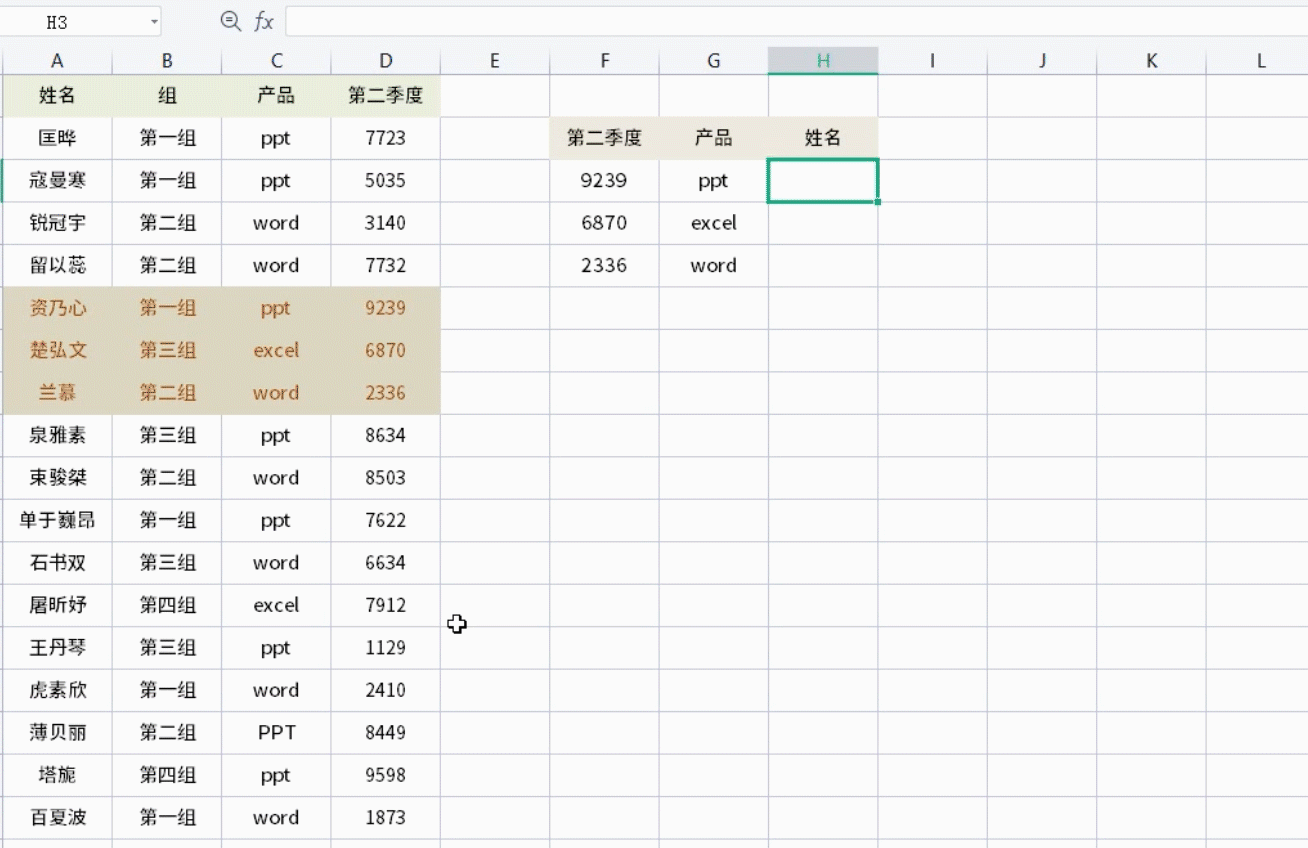Screen dimensions: 1308x848
Task: Select the excel cell in 屠昕妤's row
Action: click(276, 606)
